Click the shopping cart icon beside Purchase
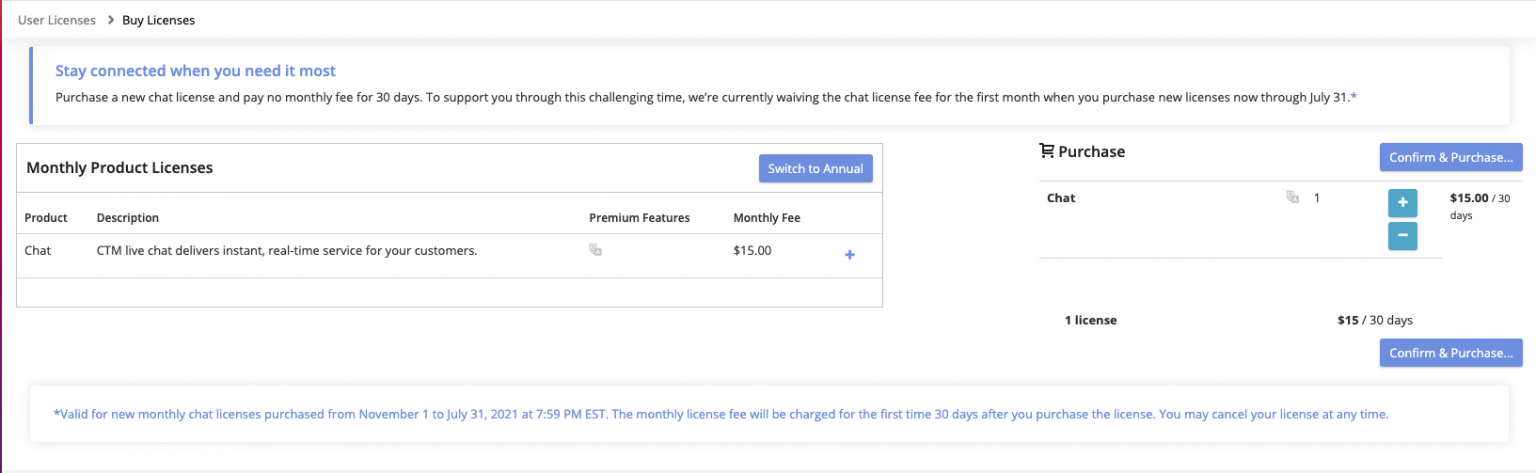Viewport: 1536px width, 473px height. [x=1047, y=152]
